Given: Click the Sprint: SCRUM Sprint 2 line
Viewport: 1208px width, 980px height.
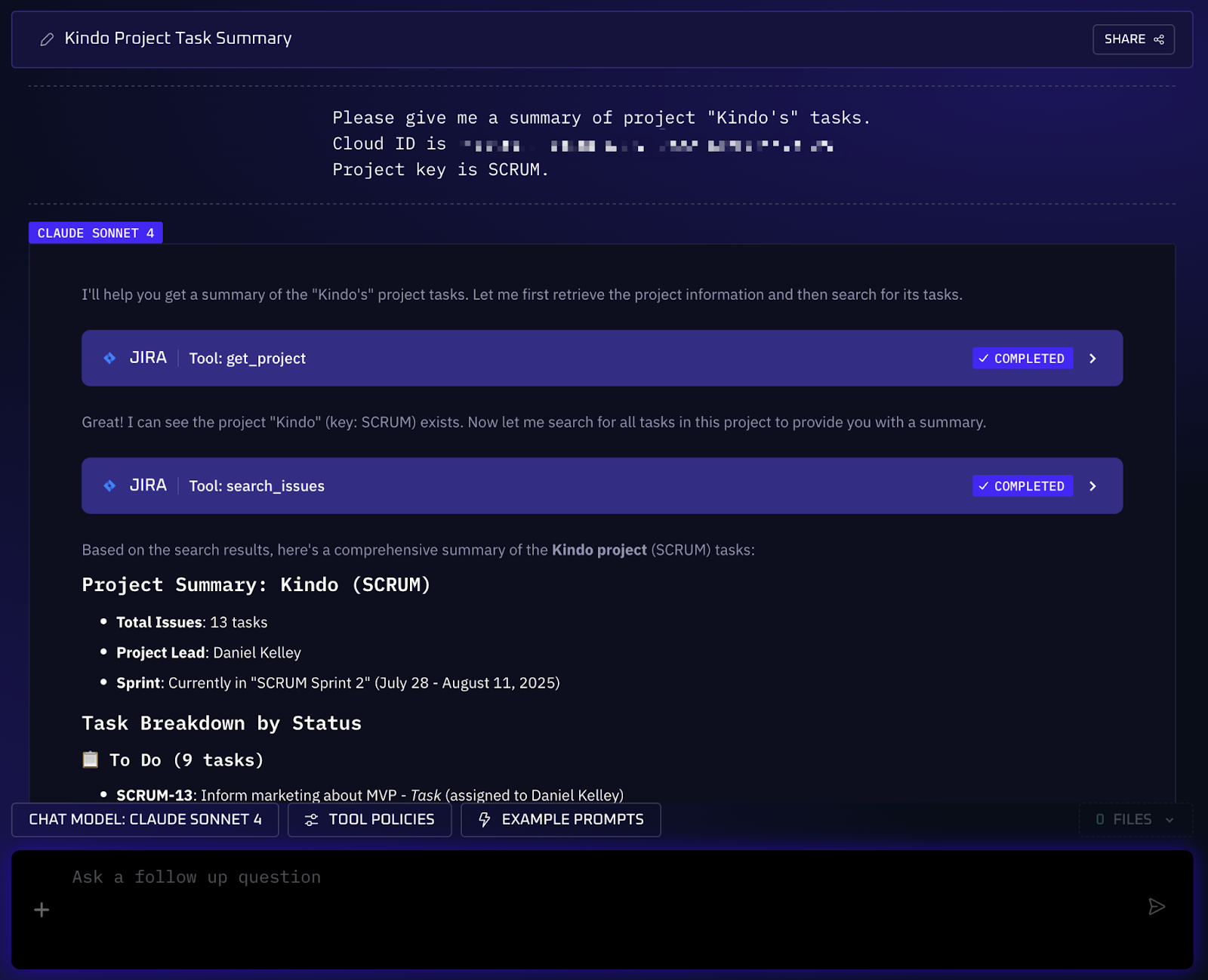Looking at the screenshot, I should tap(338, 683).
